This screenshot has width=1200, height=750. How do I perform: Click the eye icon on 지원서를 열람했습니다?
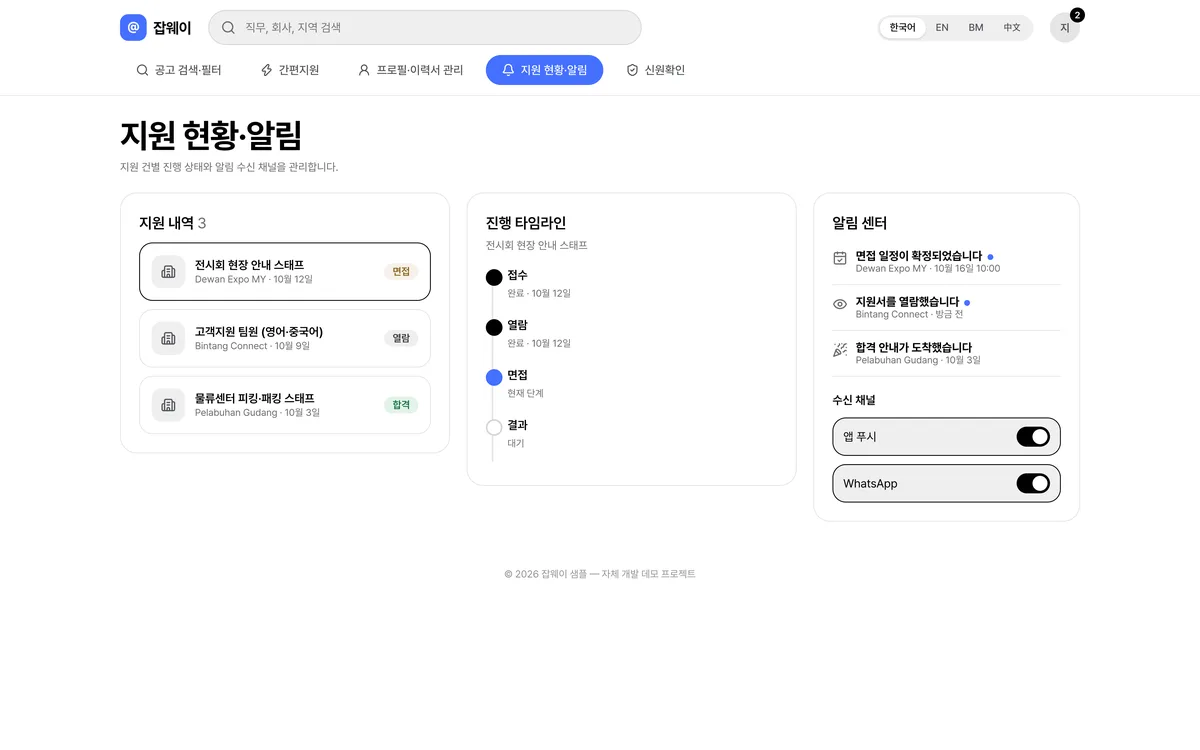[840, 304]
